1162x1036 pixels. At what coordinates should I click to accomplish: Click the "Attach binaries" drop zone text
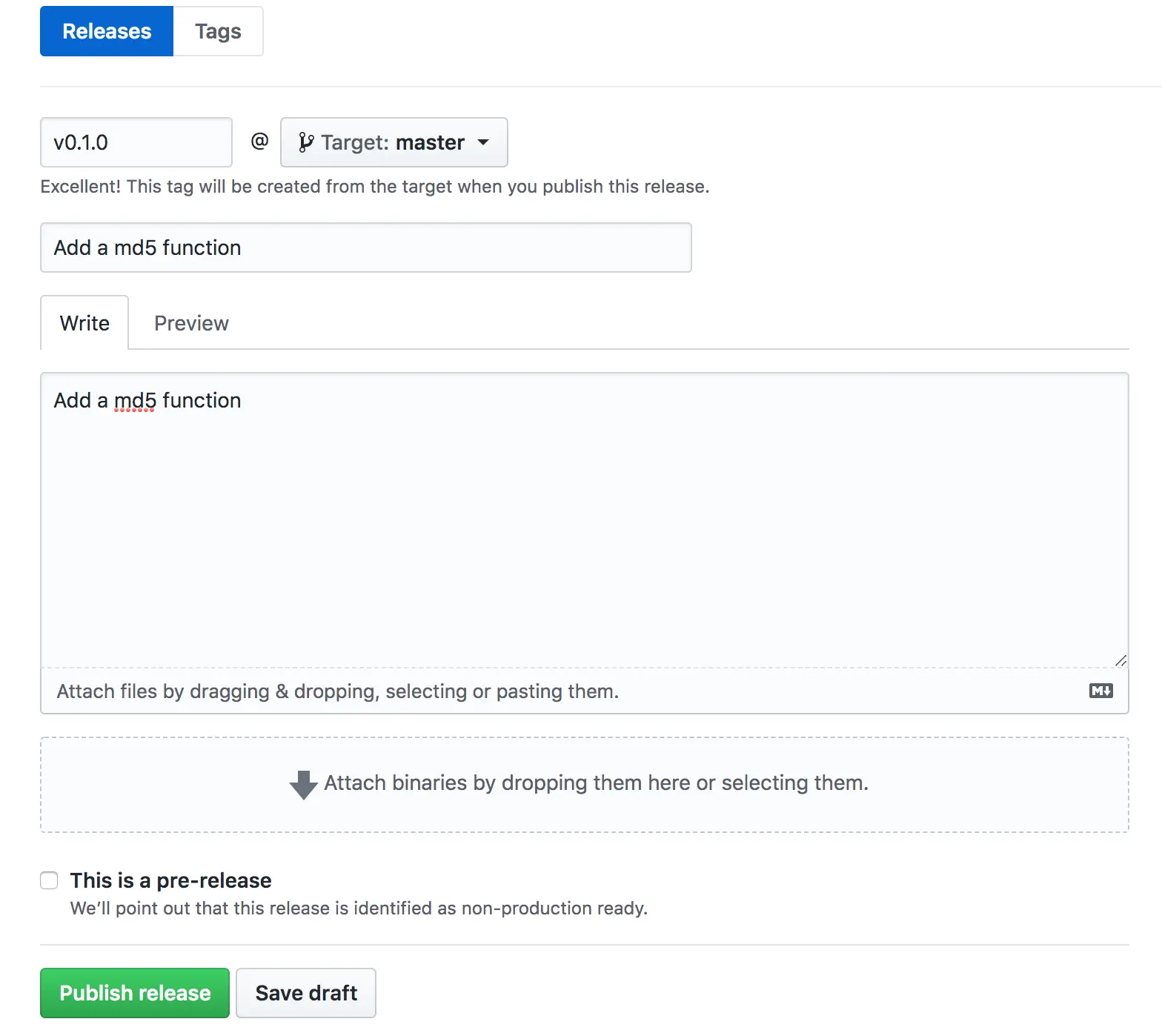coord(596,783)
